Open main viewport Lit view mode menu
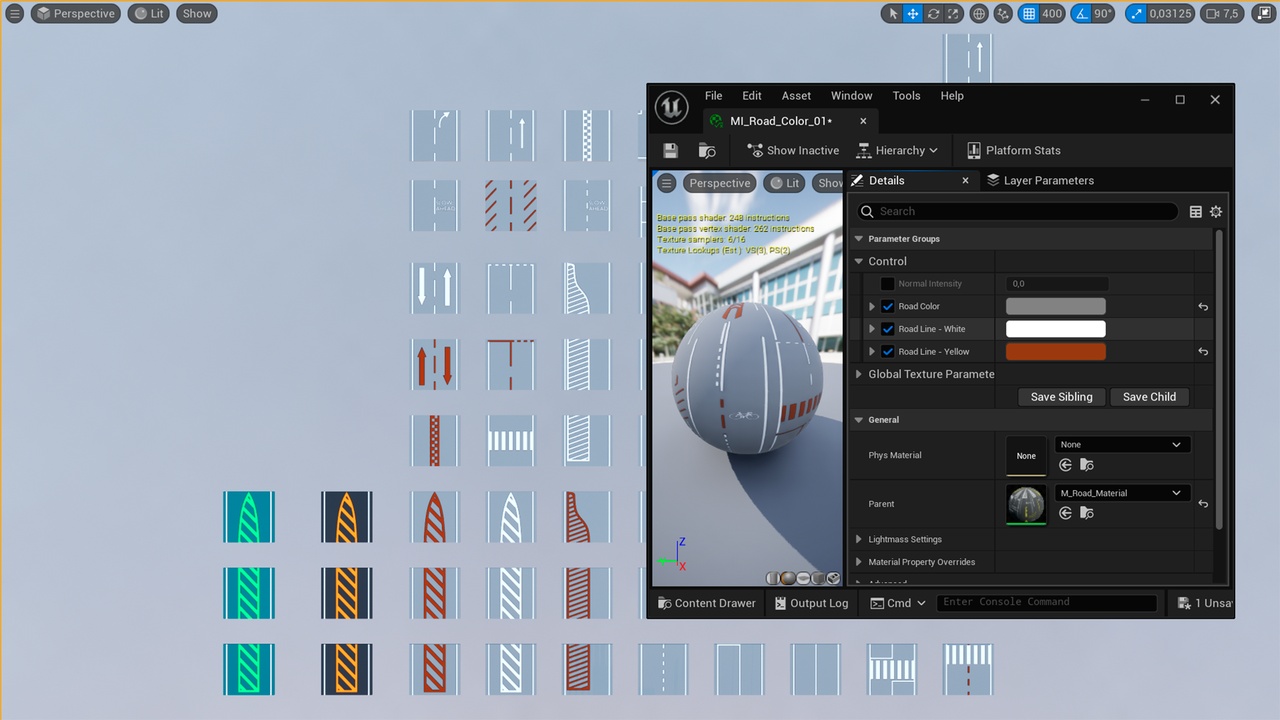Screen dimensions: 1280x720 point(149,14)
